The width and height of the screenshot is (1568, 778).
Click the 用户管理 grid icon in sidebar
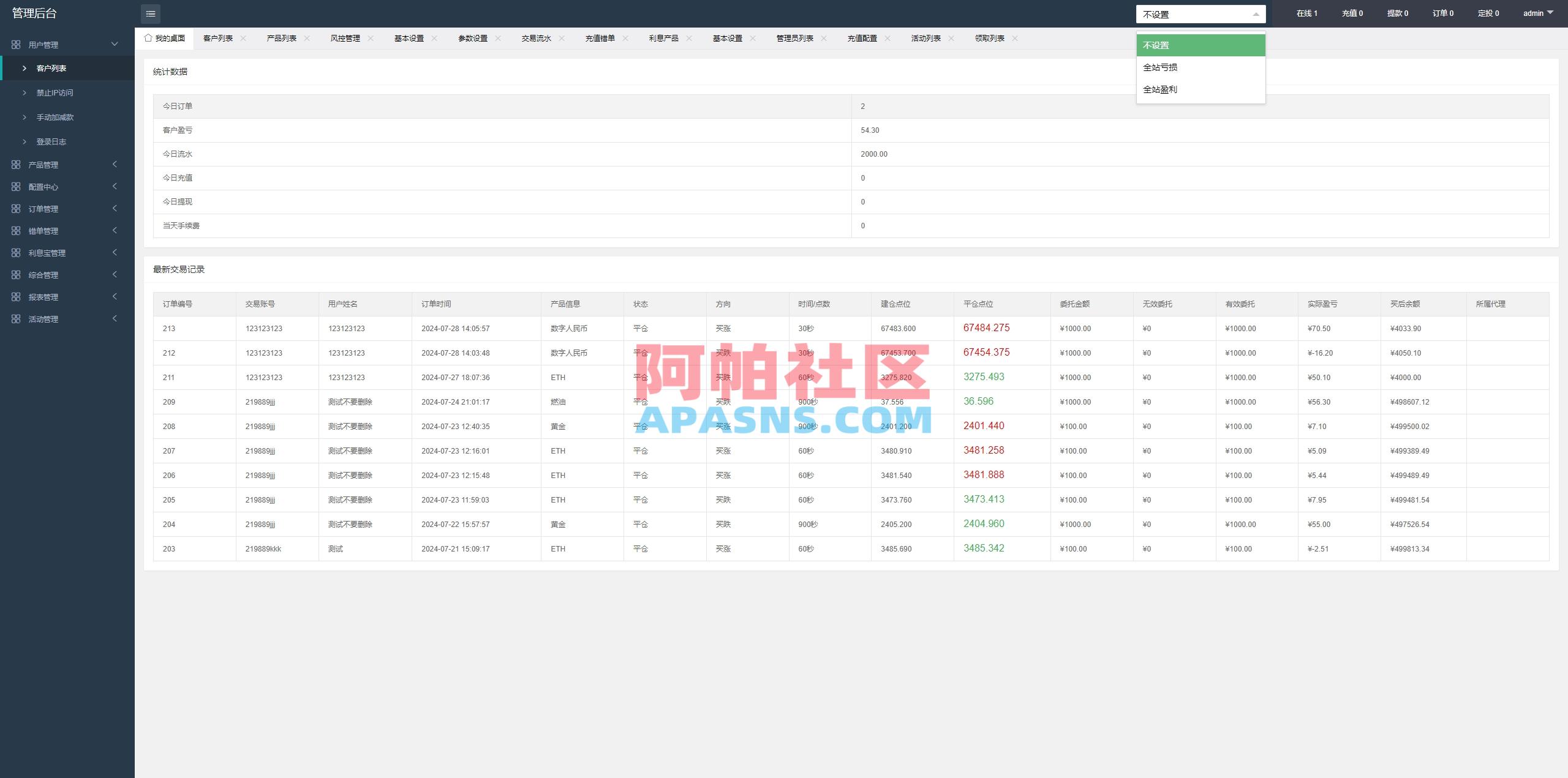pos(16,44)
